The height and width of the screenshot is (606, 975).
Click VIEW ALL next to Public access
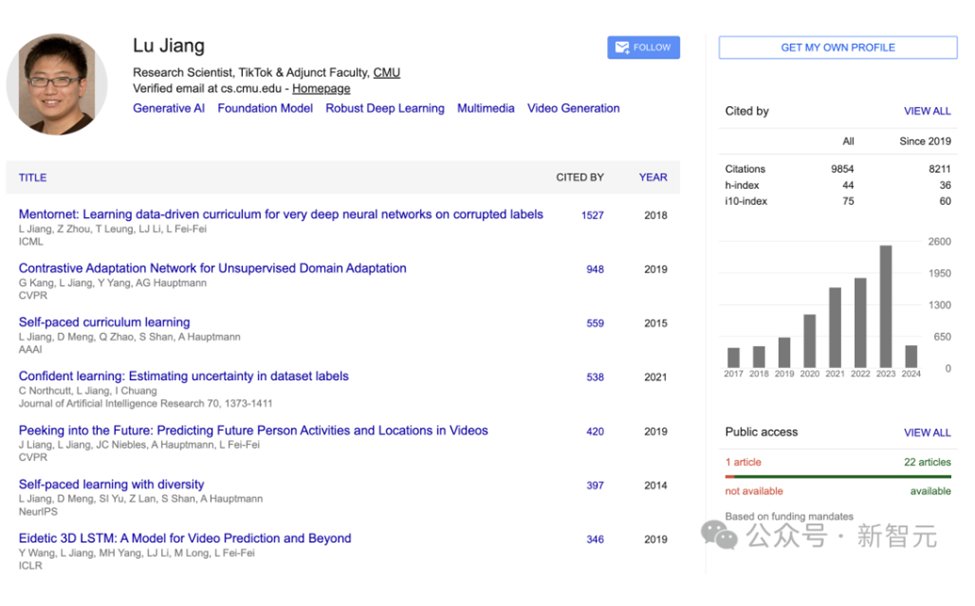[x=927, y=433]
